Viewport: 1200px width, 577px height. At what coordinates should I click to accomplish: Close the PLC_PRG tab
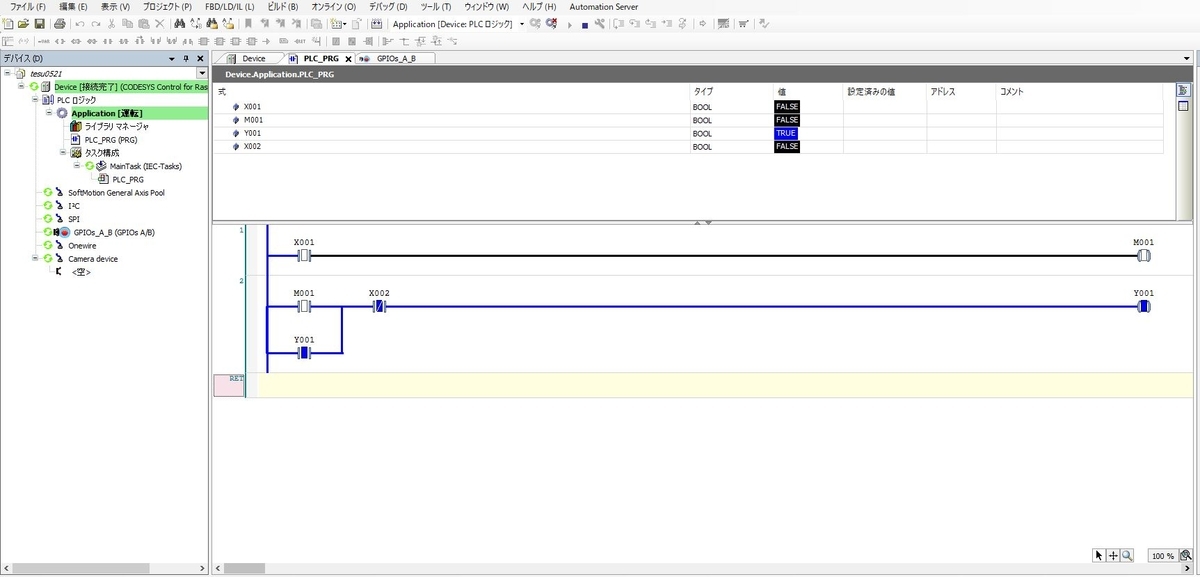click(x=348, y=59)
